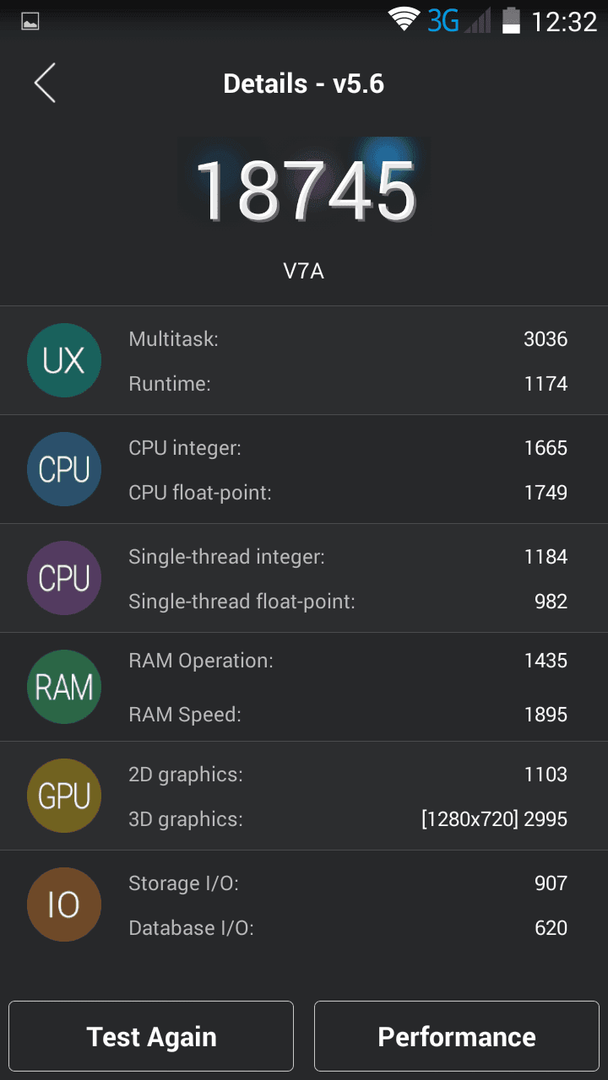Tap the blue CPU category icon
608x1080 pixels.
tap(64, 469)
